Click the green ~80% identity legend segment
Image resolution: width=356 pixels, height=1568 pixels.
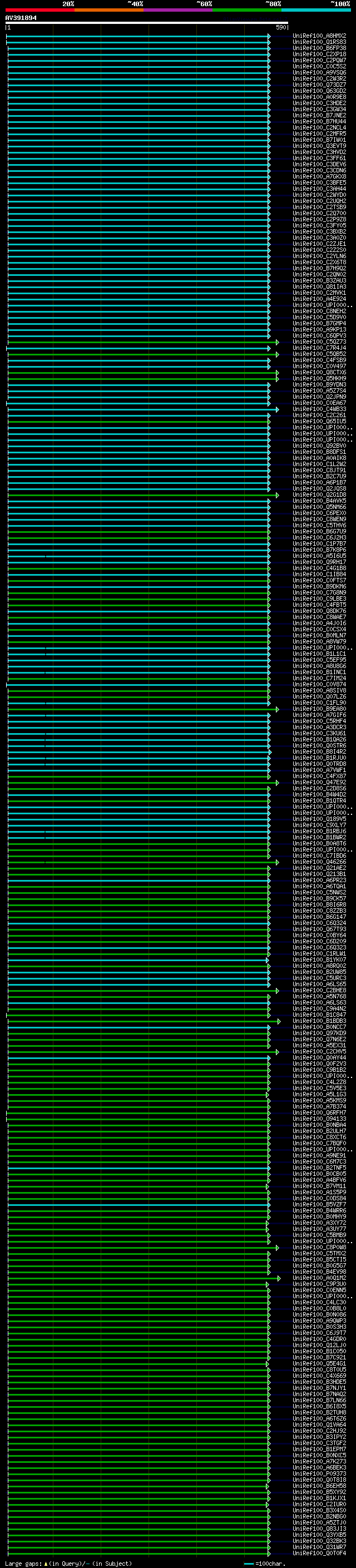[x=246, y=10]
